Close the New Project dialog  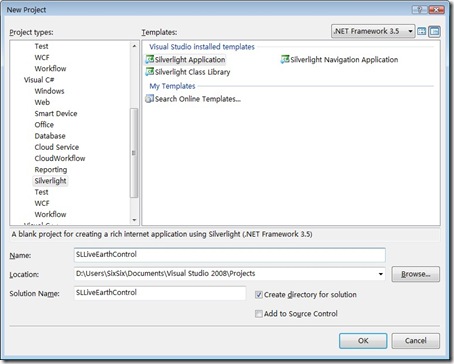coord(436,10)
